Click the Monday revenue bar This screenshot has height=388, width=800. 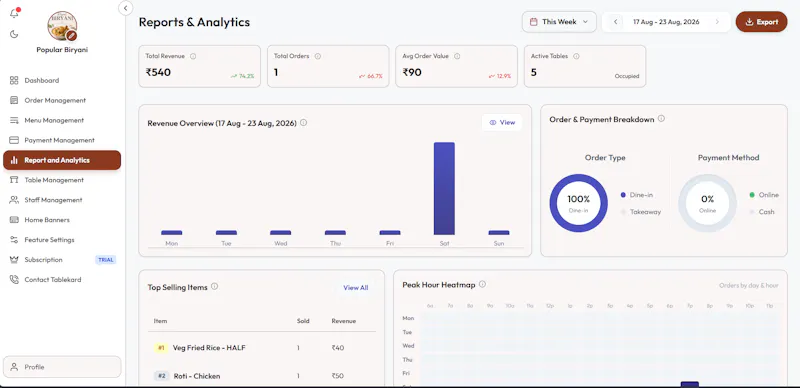pos(171,232)
